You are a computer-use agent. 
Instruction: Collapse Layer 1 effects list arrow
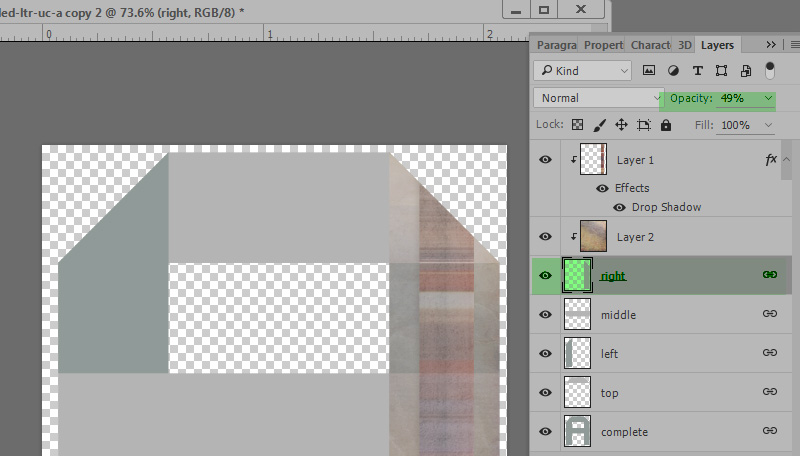pyautogui.click(x=786, y=160)
